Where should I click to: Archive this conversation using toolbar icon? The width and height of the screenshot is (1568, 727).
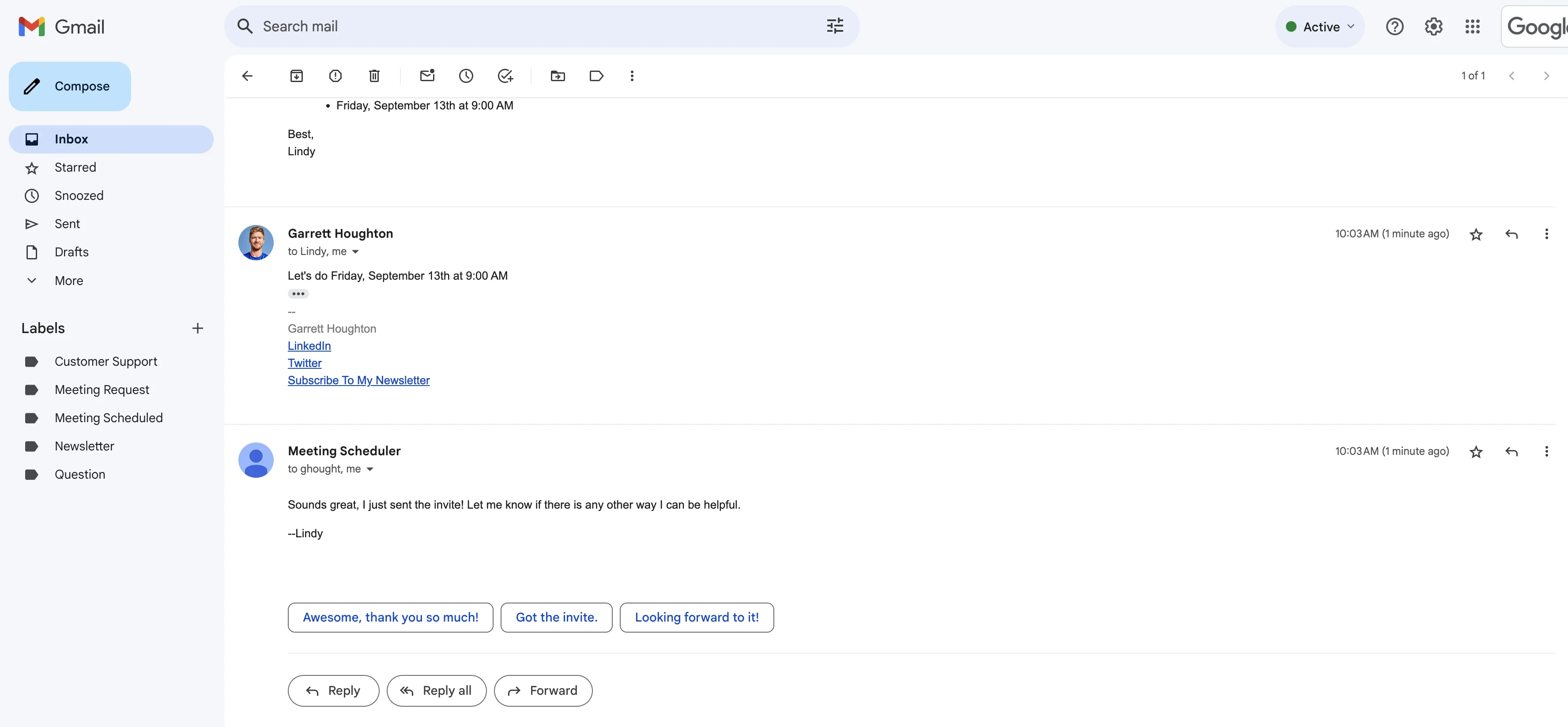tap(297, 76)
